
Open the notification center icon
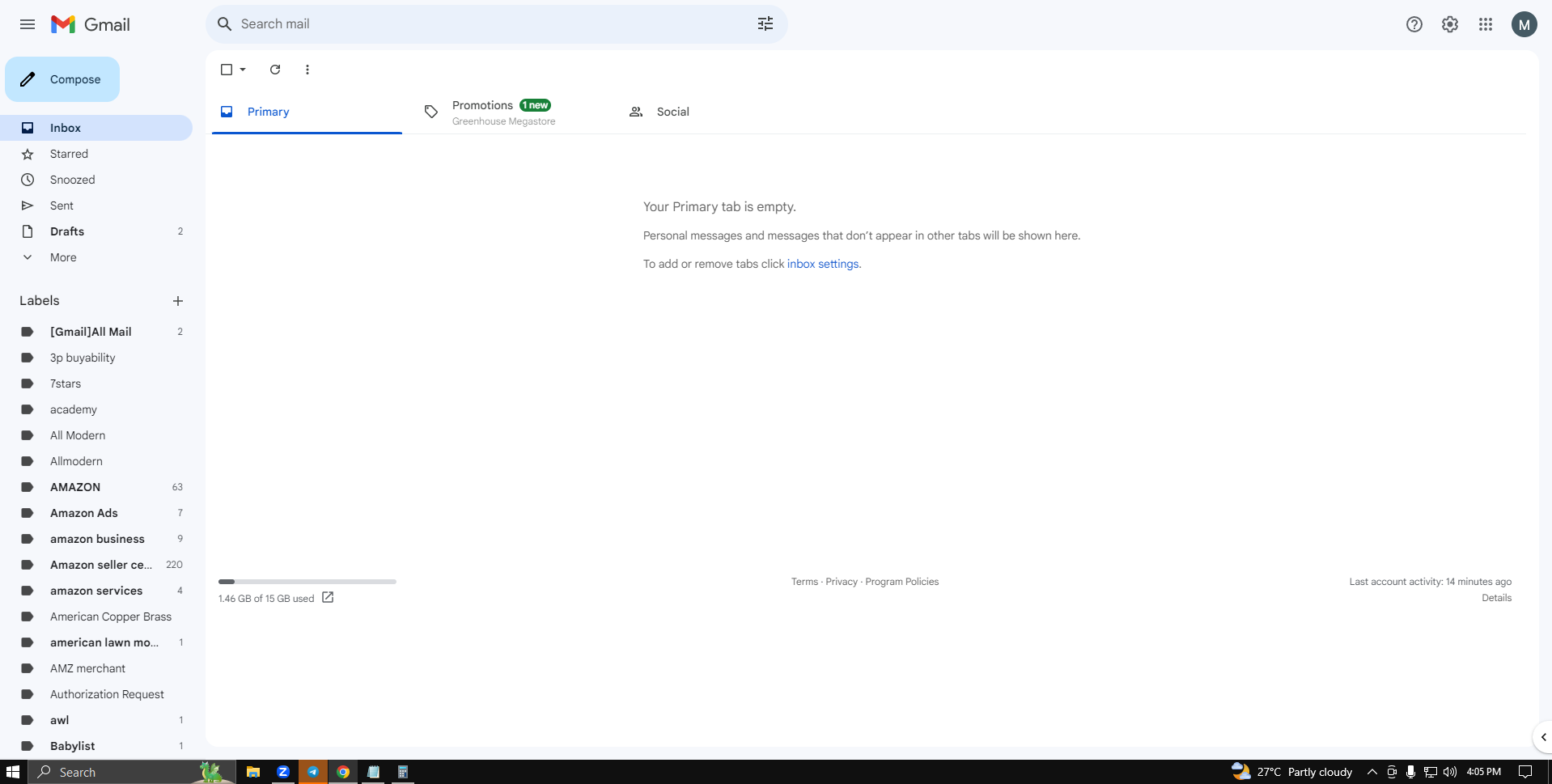(1525, 772)
